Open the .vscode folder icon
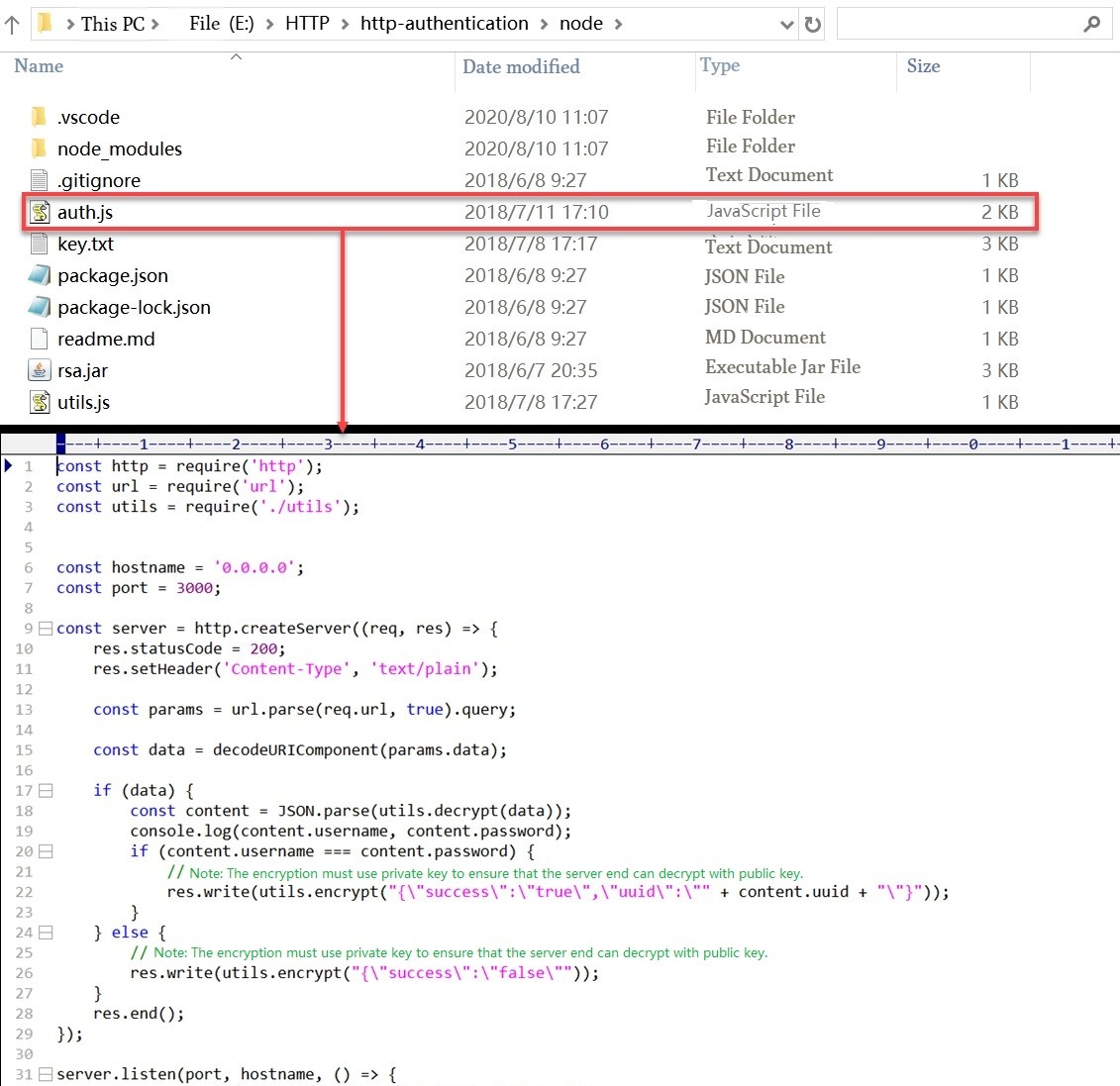 pos(40,116)
